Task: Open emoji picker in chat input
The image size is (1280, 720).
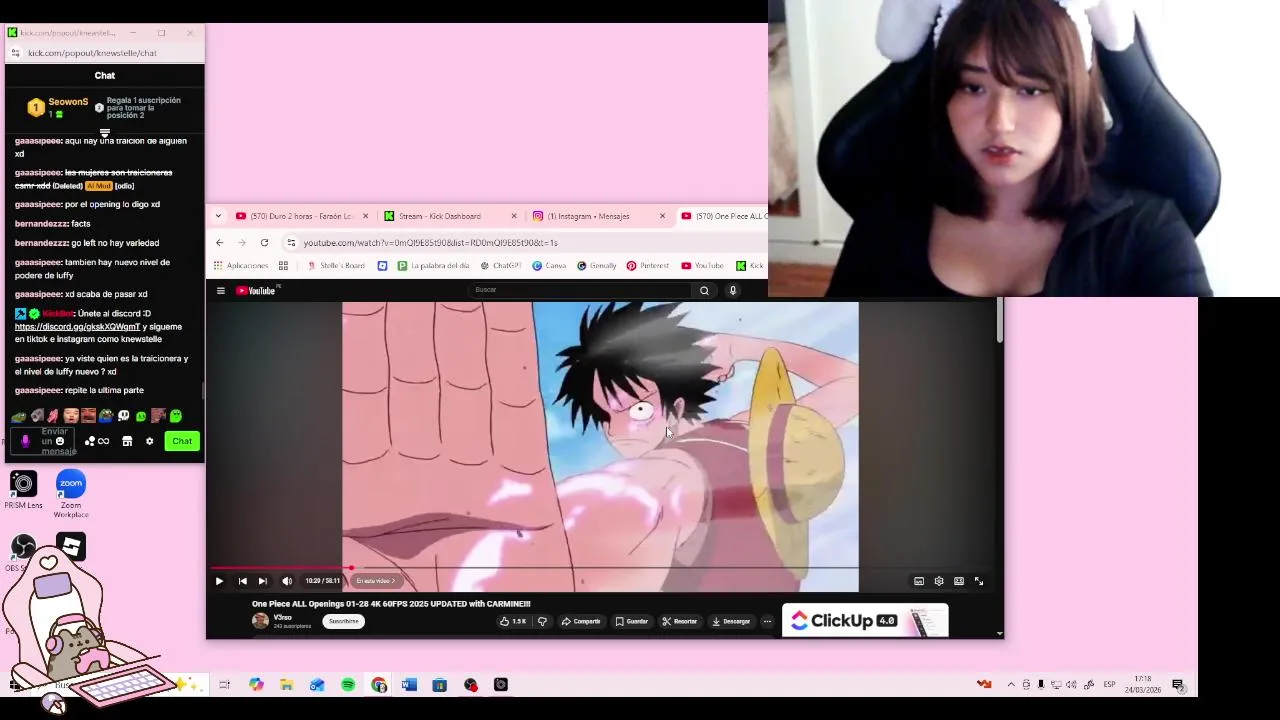Action: coord(60,441)
